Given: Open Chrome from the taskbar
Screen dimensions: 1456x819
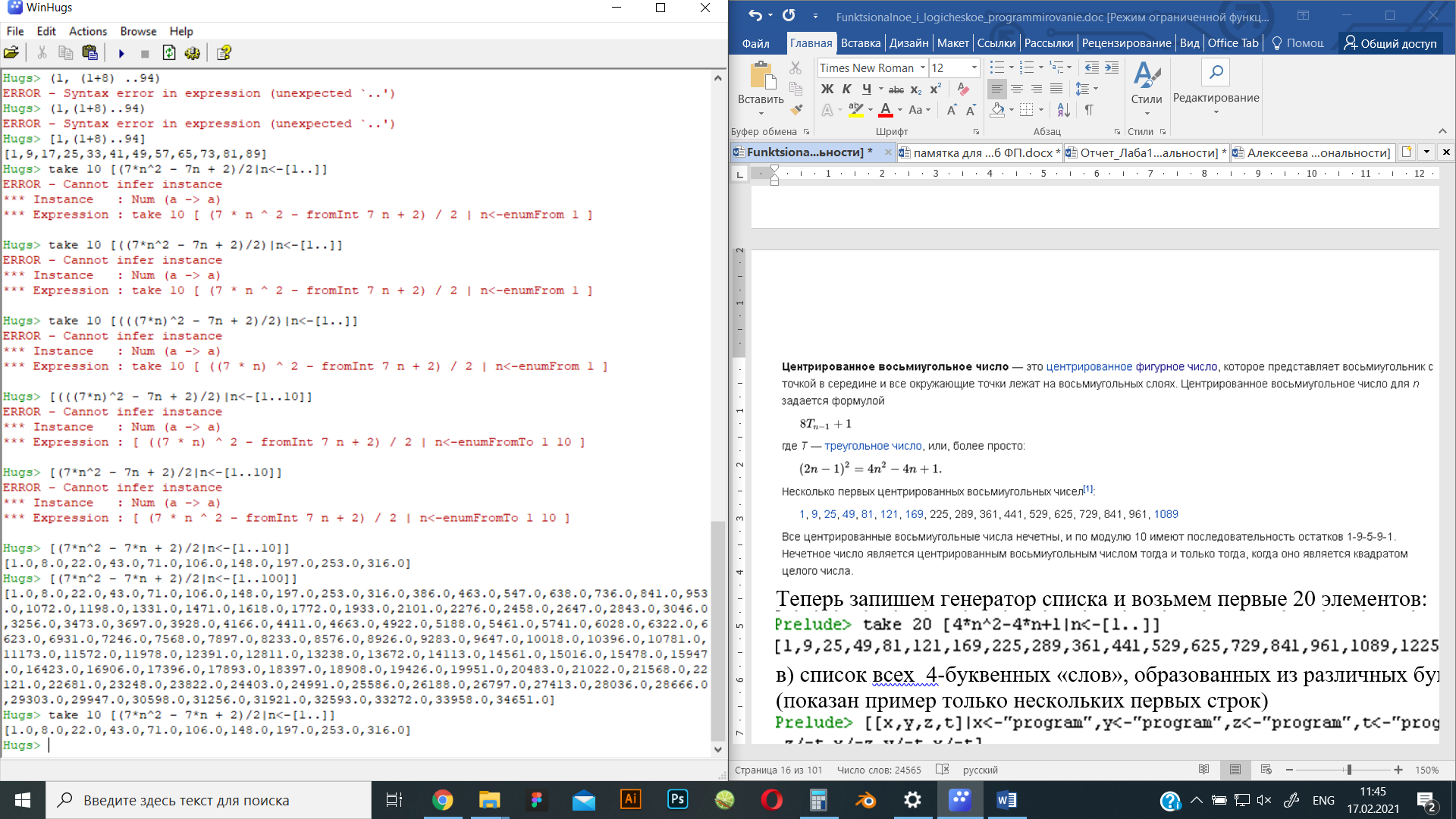Looking at the screenshot, I should click(442, 800).
